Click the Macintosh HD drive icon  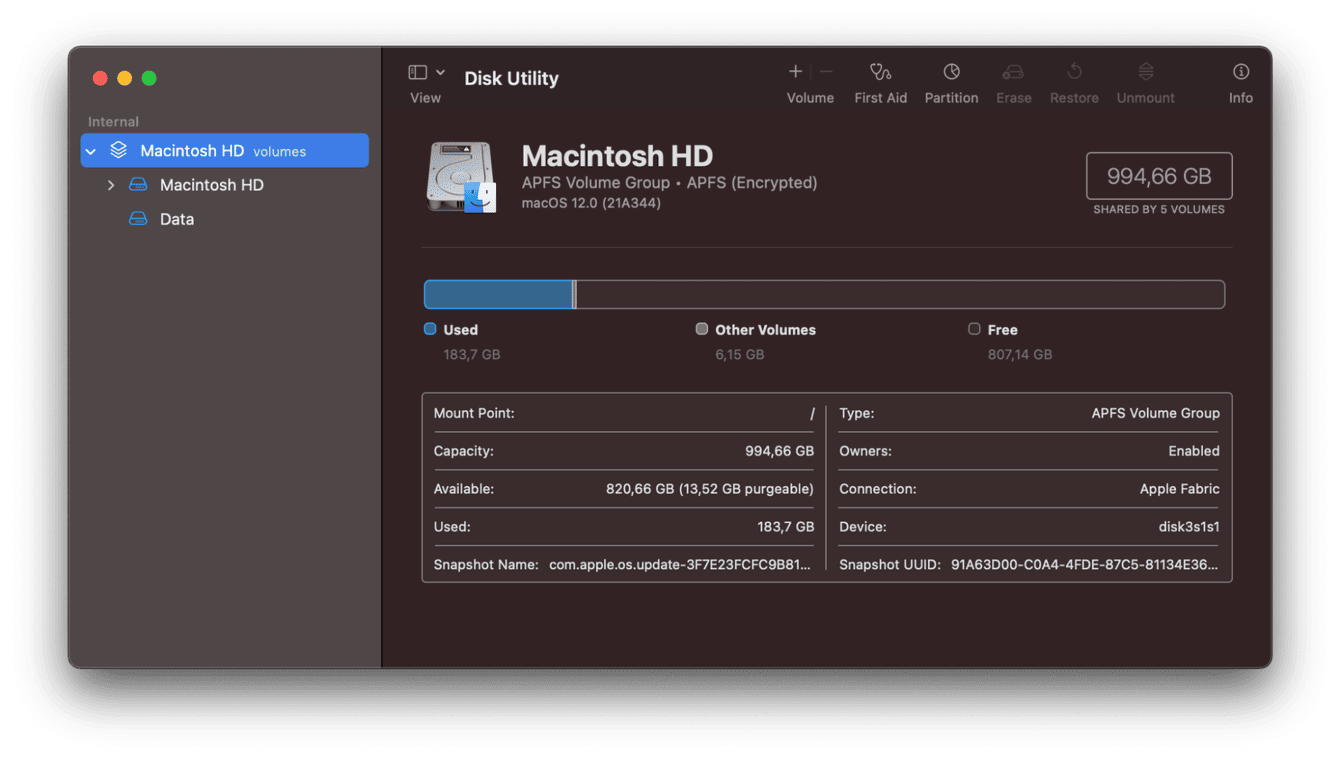(x=461, y=177)
